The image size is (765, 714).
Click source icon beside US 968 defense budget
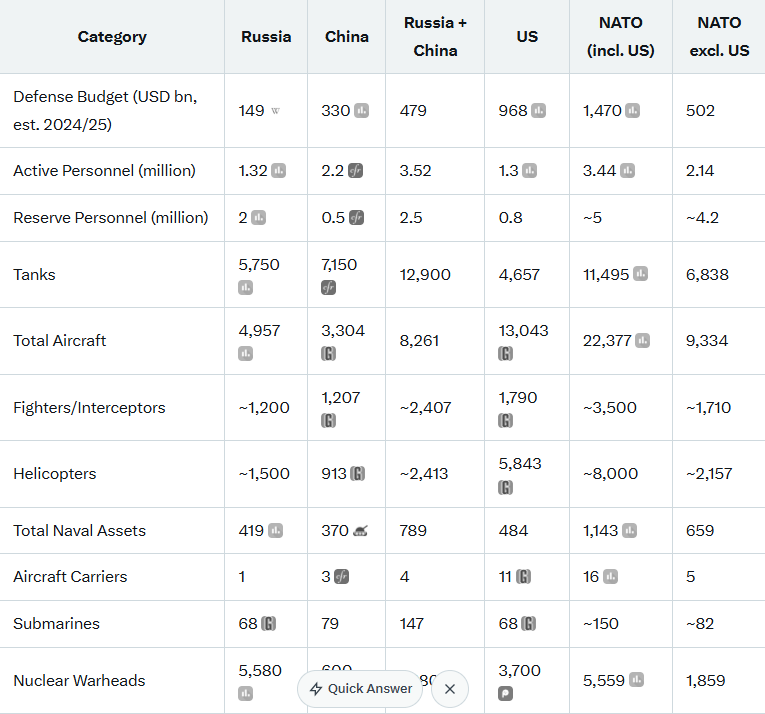[538, 111]
